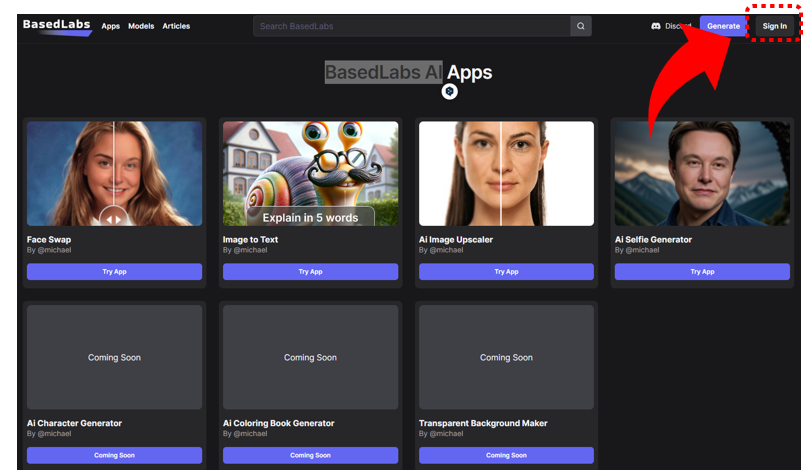Click the Sign In button
The height and width of the screenshot is (470, 812).
[x=774, y=26]
